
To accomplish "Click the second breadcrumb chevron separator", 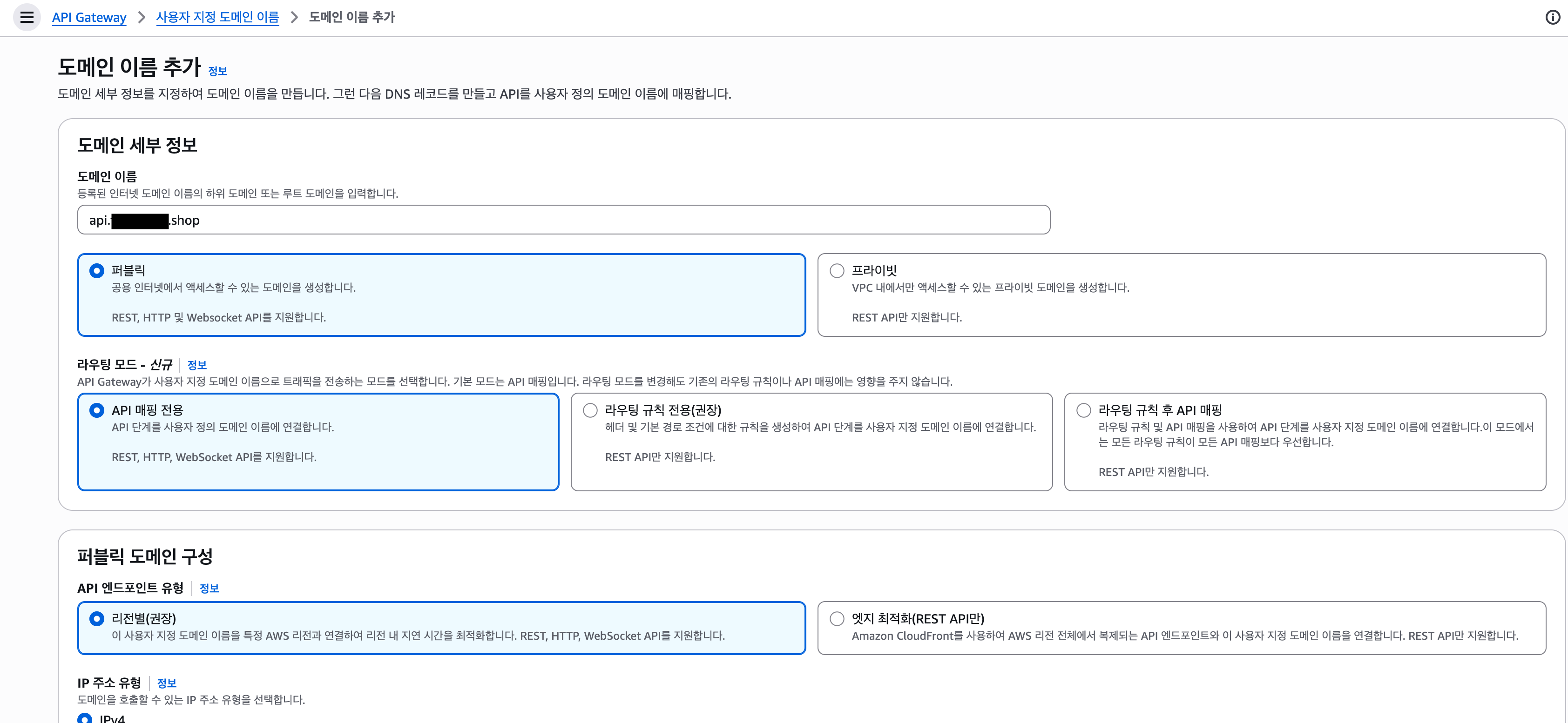I will [294, 17].
